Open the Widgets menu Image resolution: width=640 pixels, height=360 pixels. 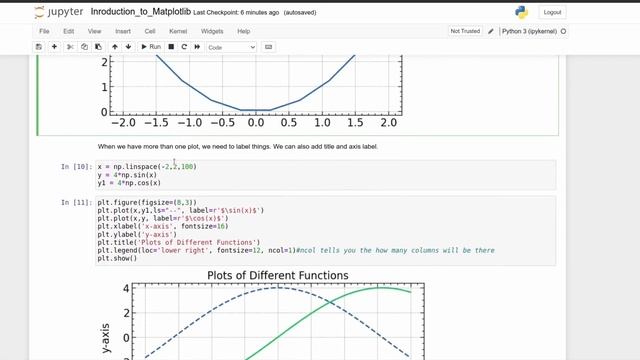click(x=212, y=31)
